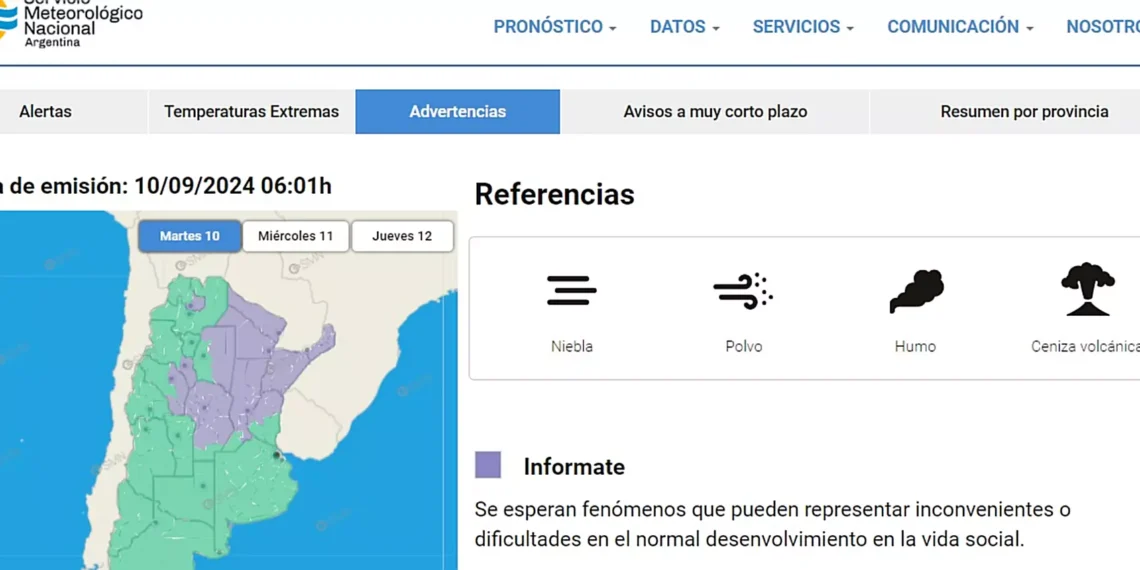Expand the PRONÓSTICO dropdown menu
Screen dimensions: 1140x570
pos(554,27)
